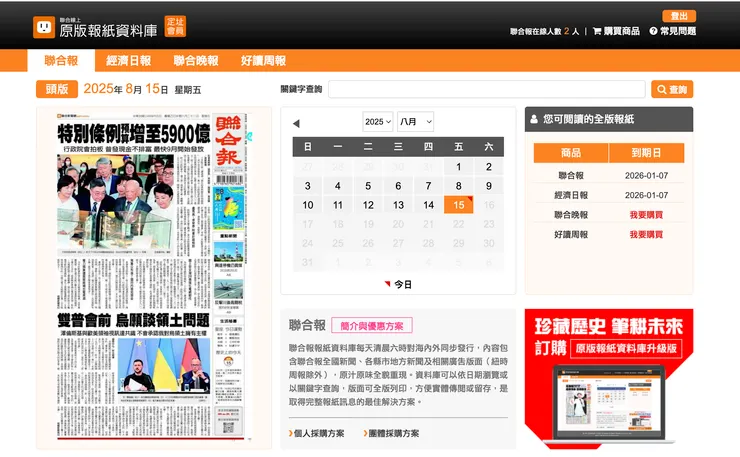Click the 商品 column header
Viewport: 740px width, 457px height.
571,152
